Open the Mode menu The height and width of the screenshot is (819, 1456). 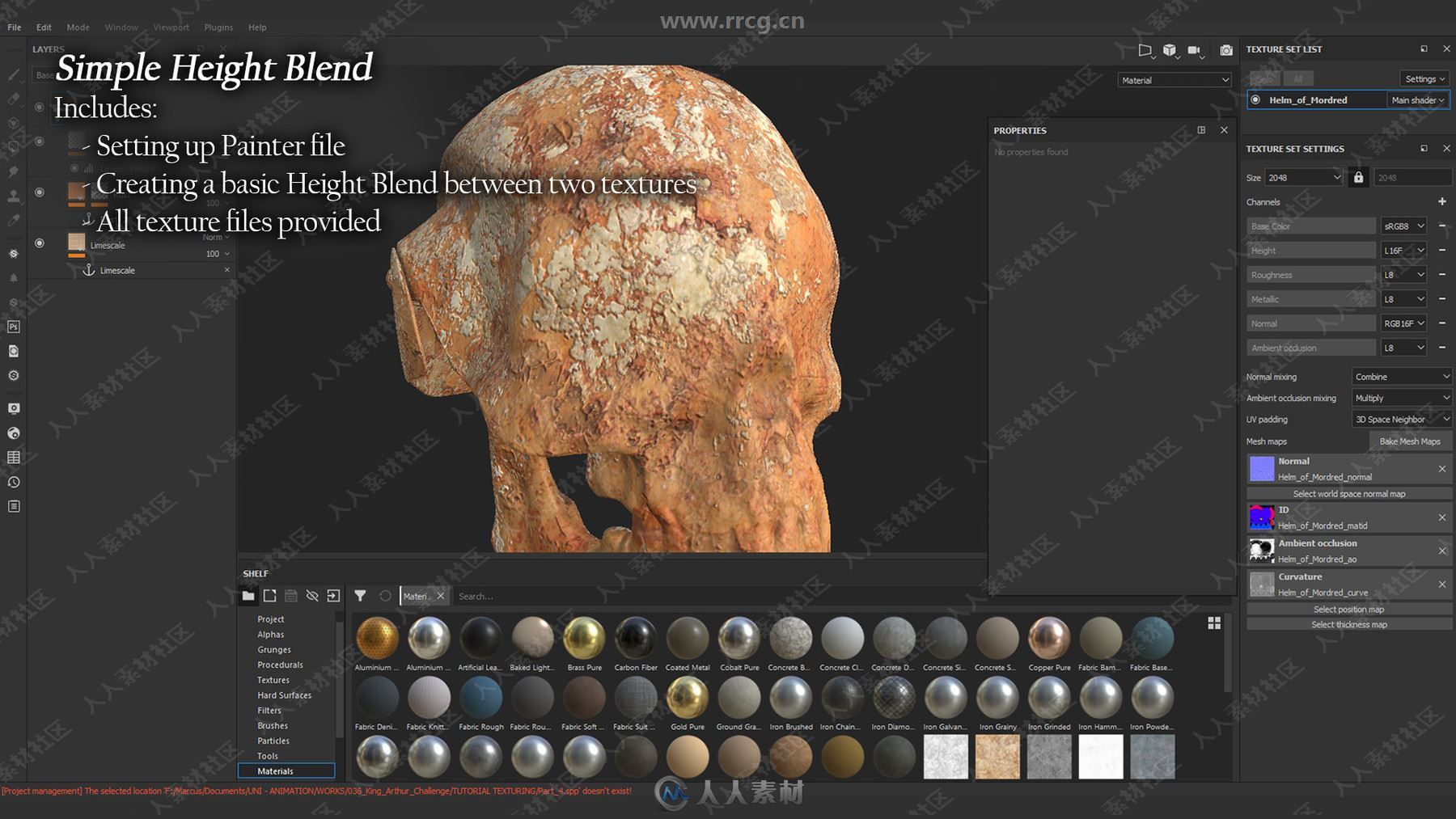[x=78, y=27]
